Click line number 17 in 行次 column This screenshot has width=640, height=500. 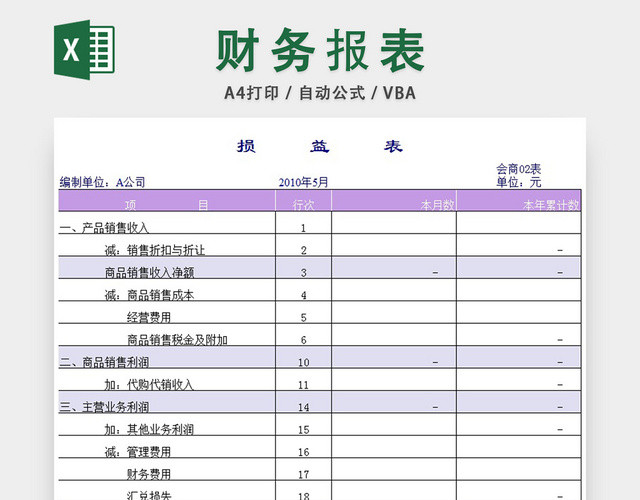[x=303, y=475]
